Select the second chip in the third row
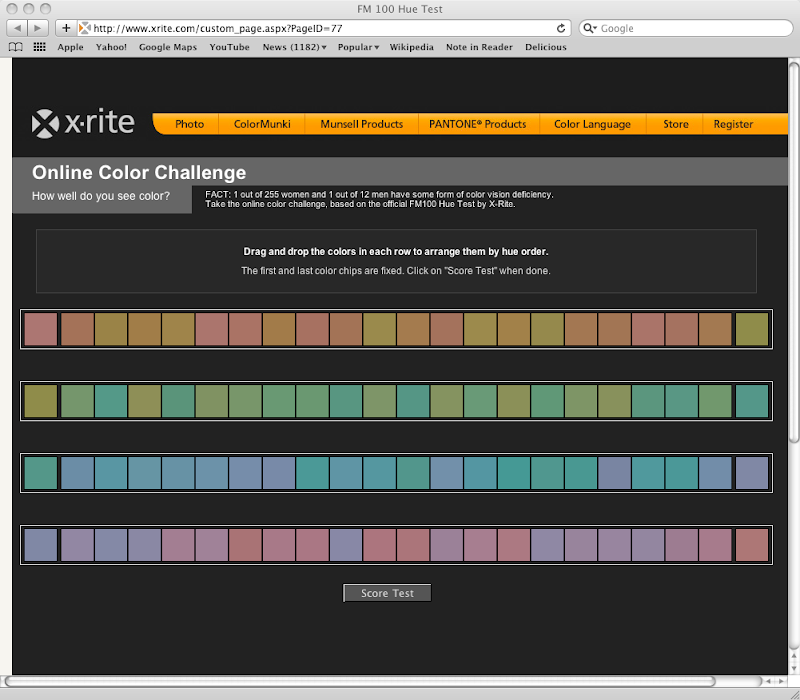Image resolution: width=800 pixels, height=700 pixels. coord(78,473)
